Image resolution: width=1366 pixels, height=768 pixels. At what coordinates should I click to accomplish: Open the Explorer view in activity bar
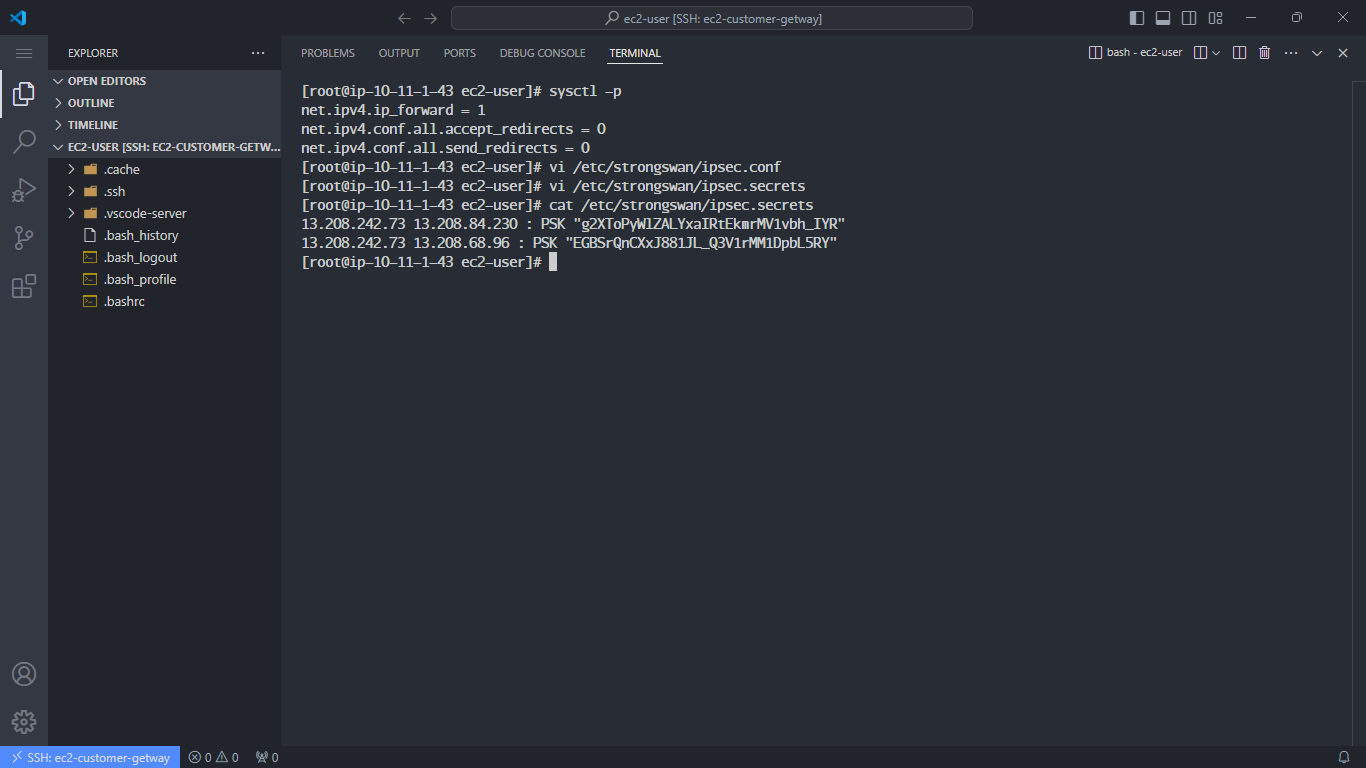pyautogui.click(x=24, y=94)
